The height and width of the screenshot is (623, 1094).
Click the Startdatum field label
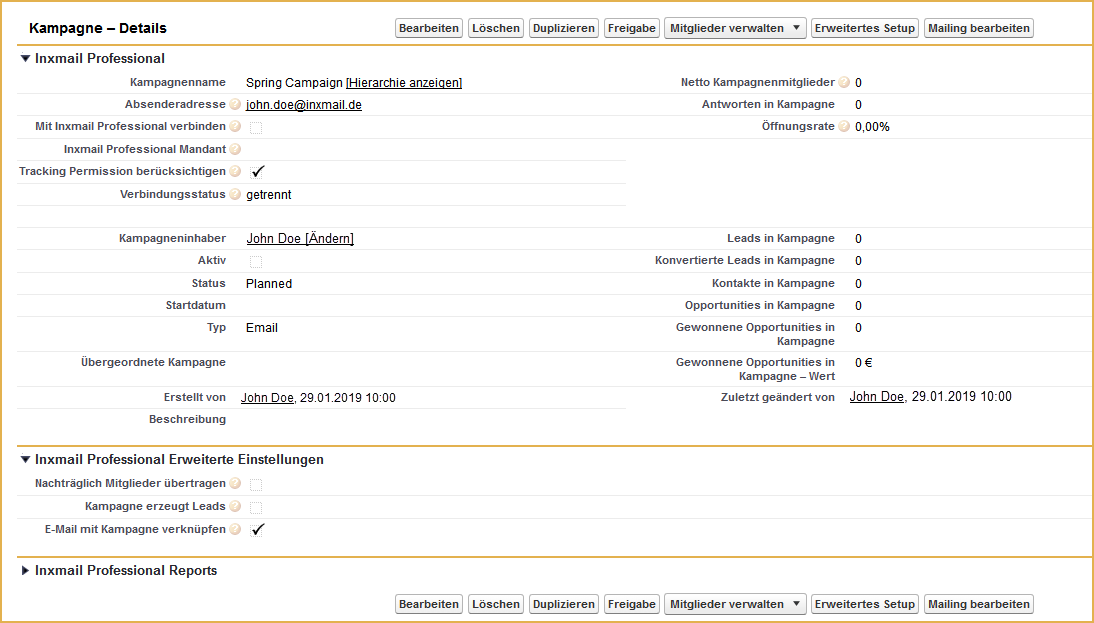pos(195,305)
